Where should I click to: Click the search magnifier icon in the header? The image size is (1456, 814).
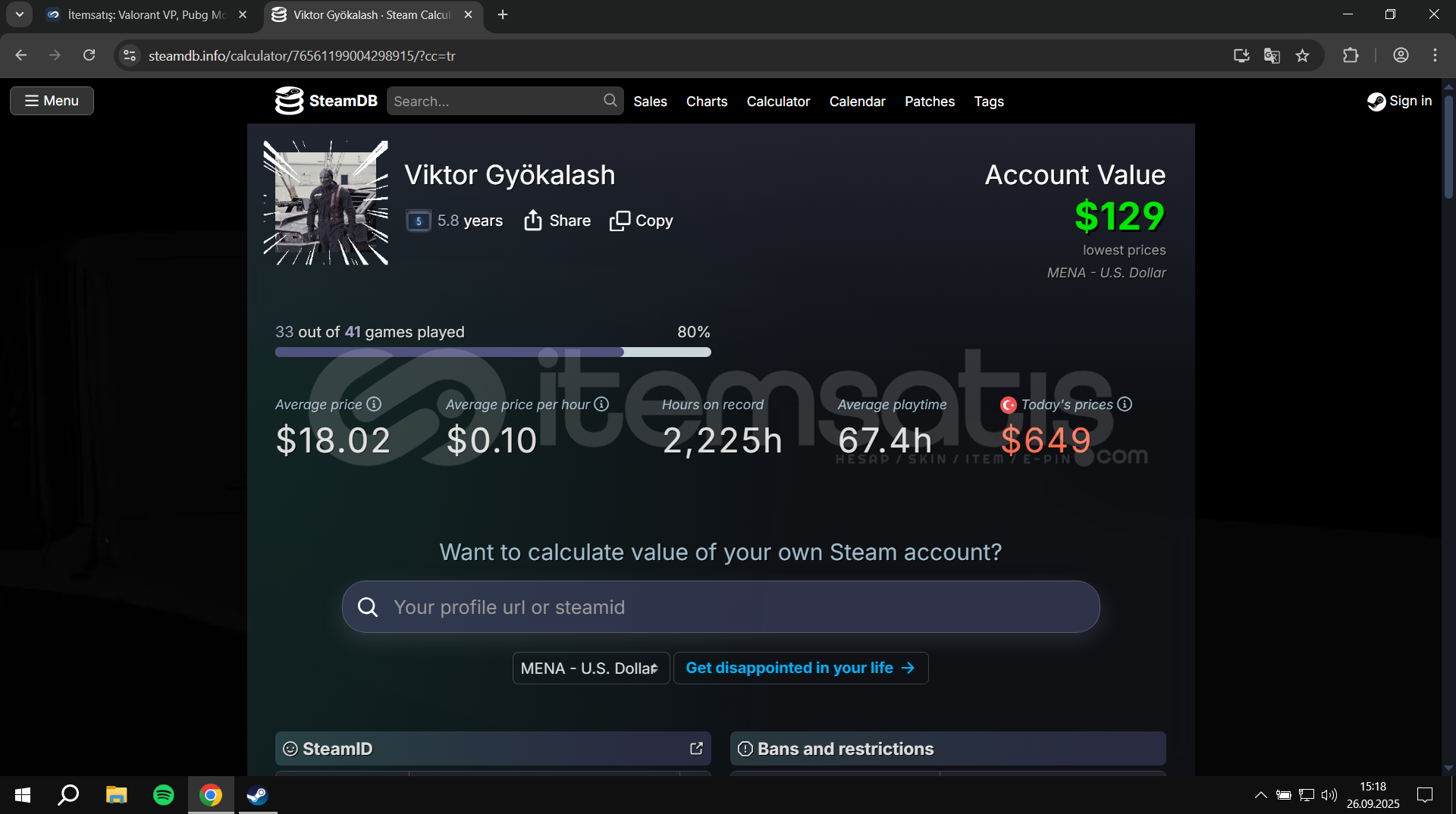[610, 101]
